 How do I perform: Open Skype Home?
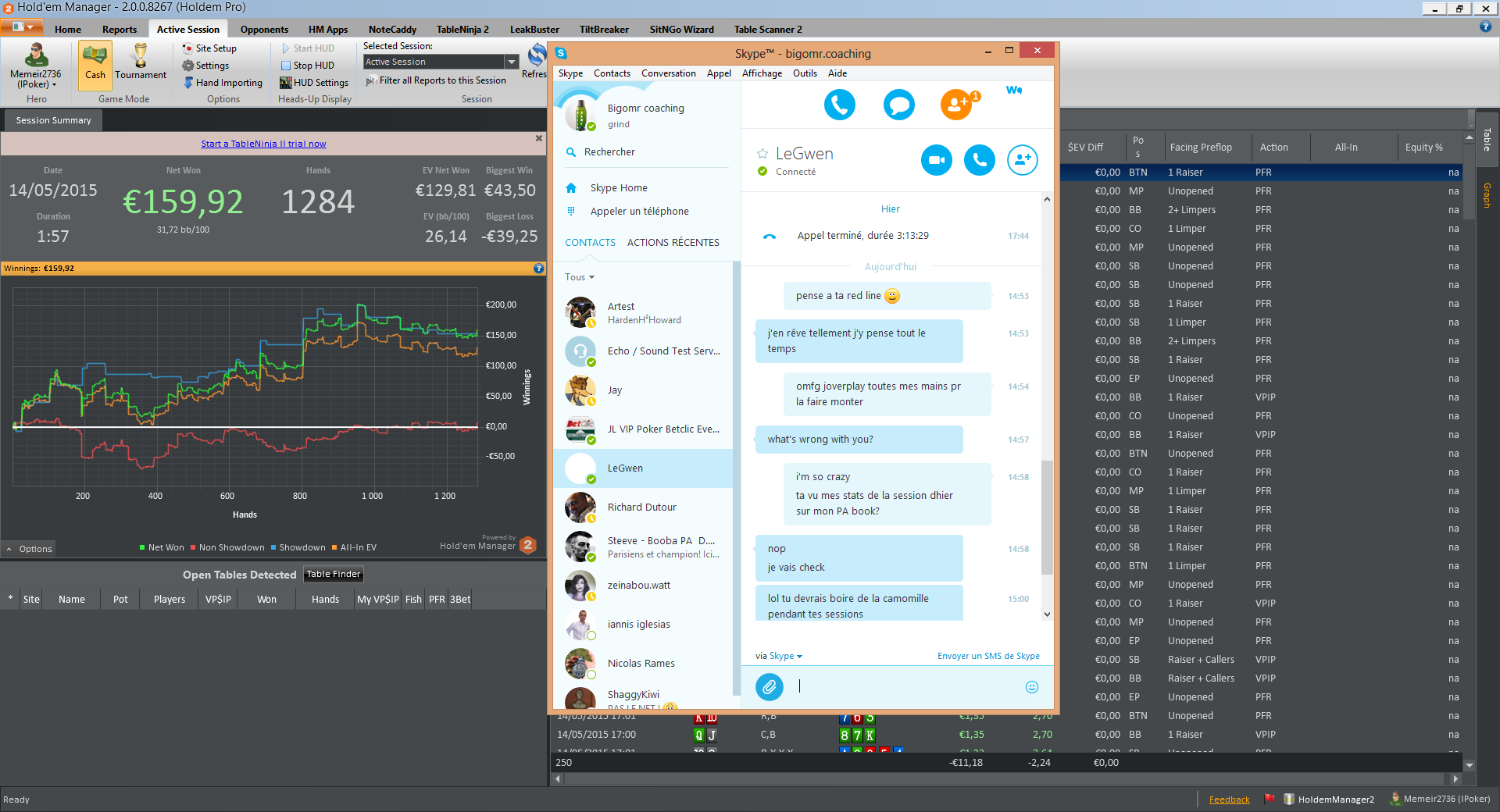tap(619, 188)
